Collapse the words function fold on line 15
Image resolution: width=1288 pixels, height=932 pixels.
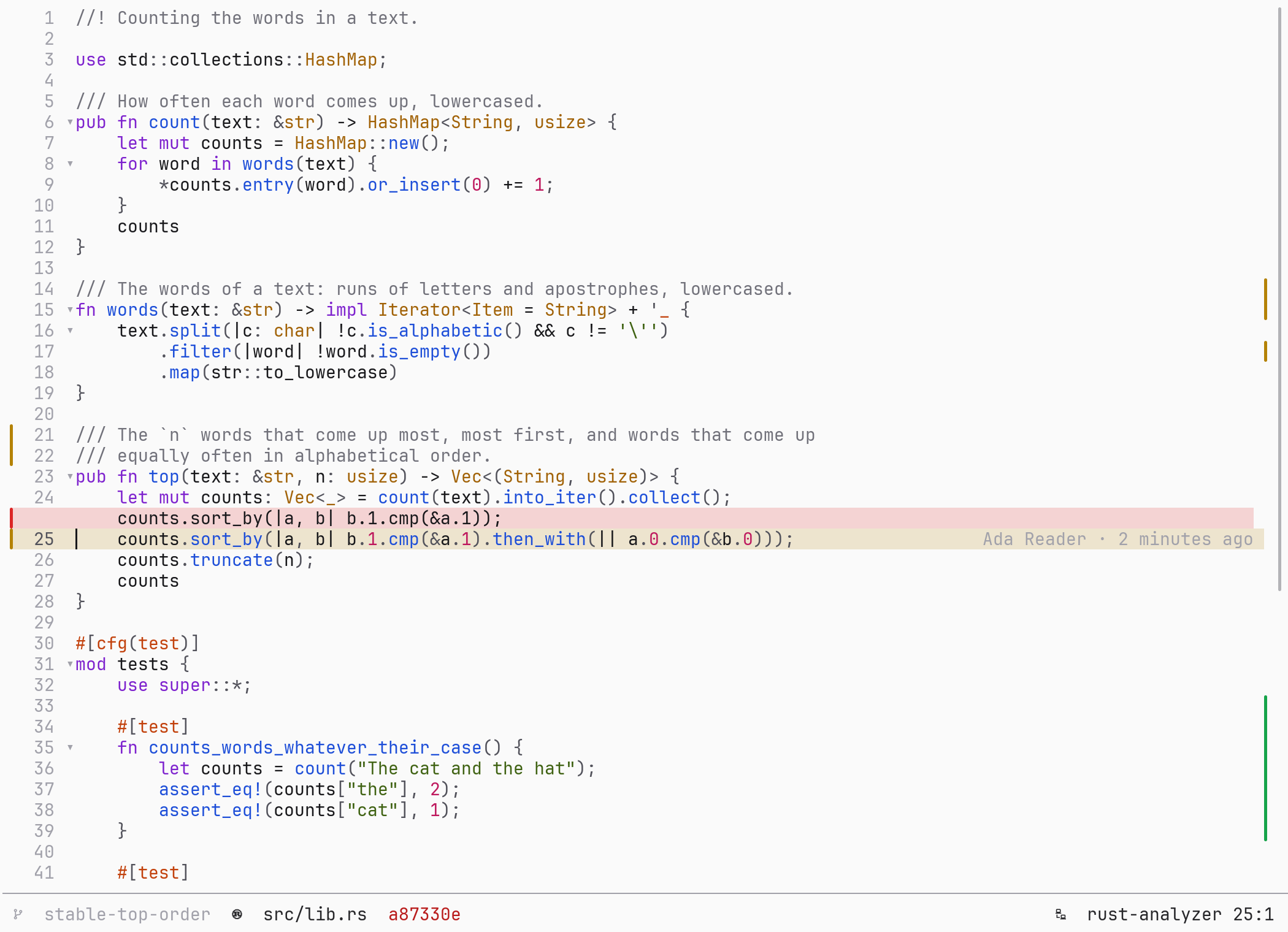coord(70,310)
